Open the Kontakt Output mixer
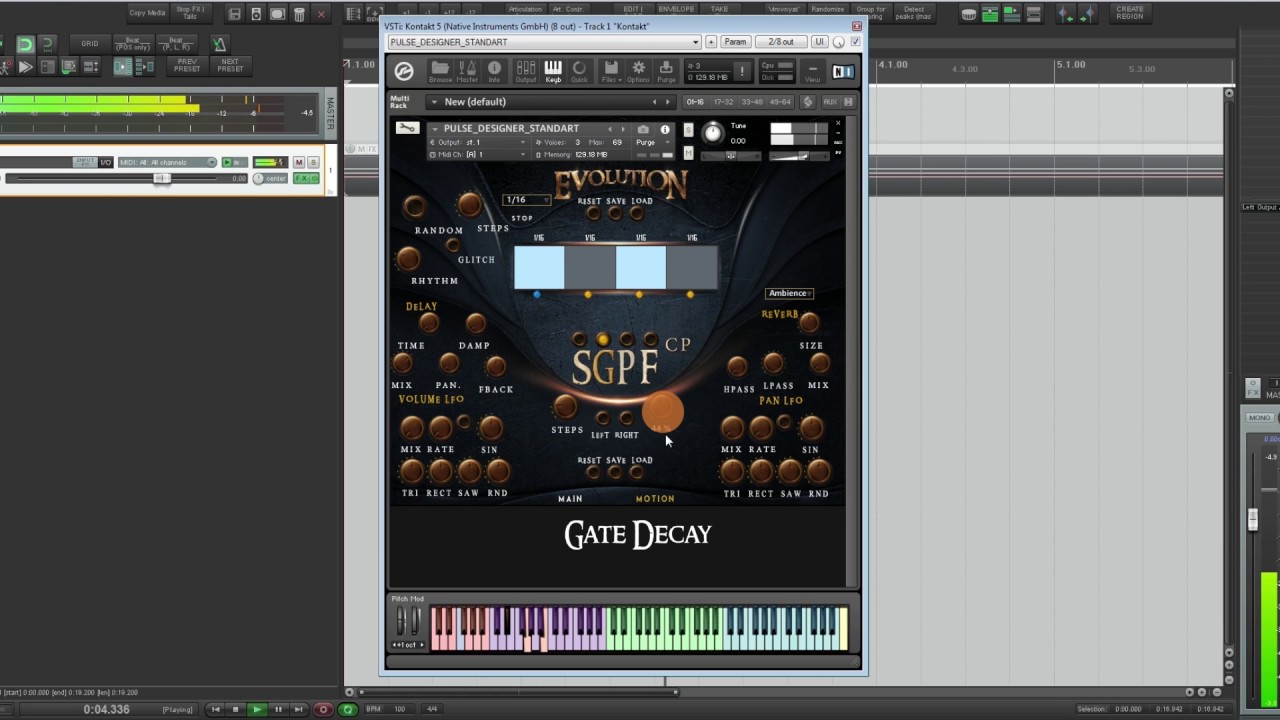Screen dimensions: 1280x720 pos(525,71)
